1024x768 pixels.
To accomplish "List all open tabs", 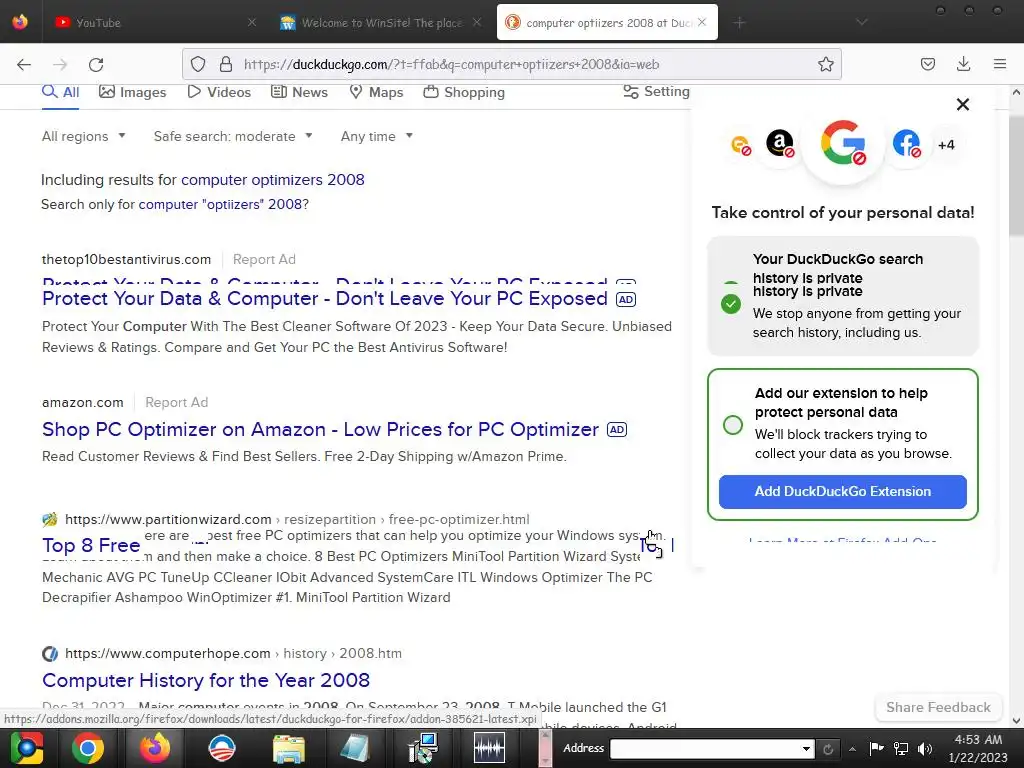I will [861, 22].
